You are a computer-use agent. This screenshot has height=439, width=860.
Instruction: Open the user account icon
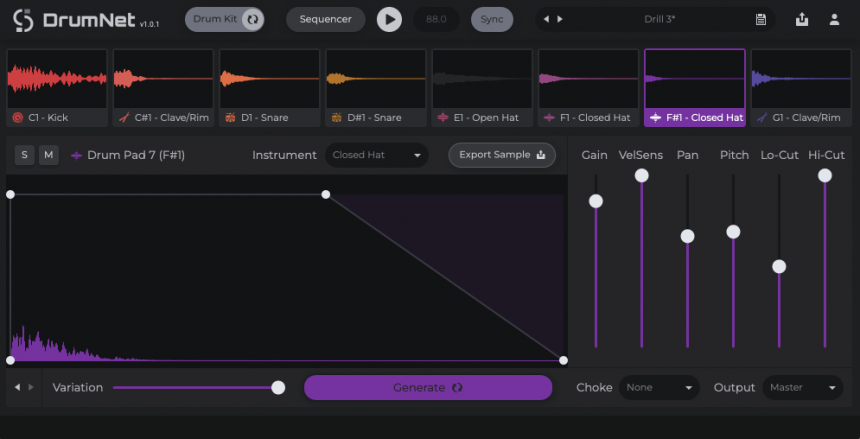(x=834, y=19)
